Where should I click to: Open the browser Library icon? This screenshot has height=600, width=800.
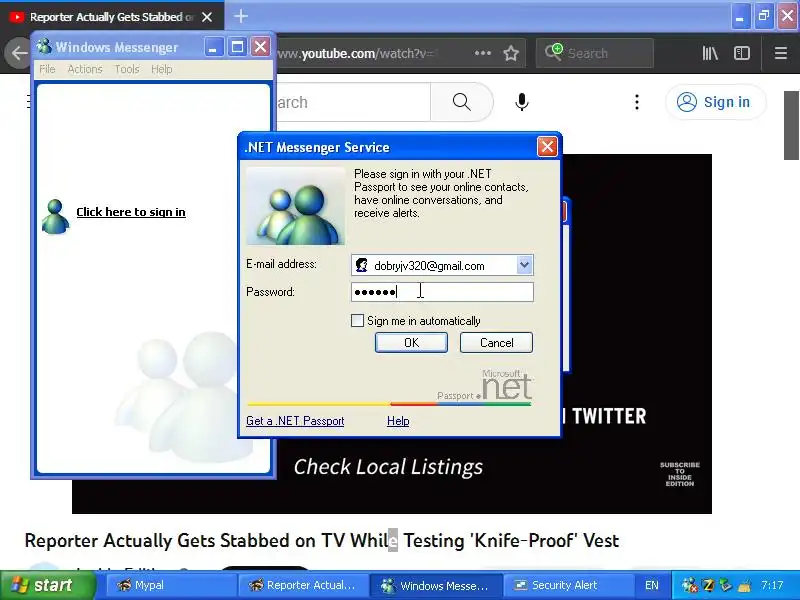coord(710,53)
